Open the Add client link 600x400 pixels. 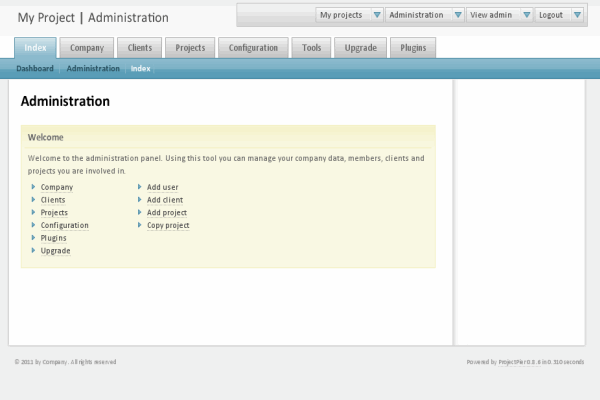pyautogui.click(x=164, y=200)
